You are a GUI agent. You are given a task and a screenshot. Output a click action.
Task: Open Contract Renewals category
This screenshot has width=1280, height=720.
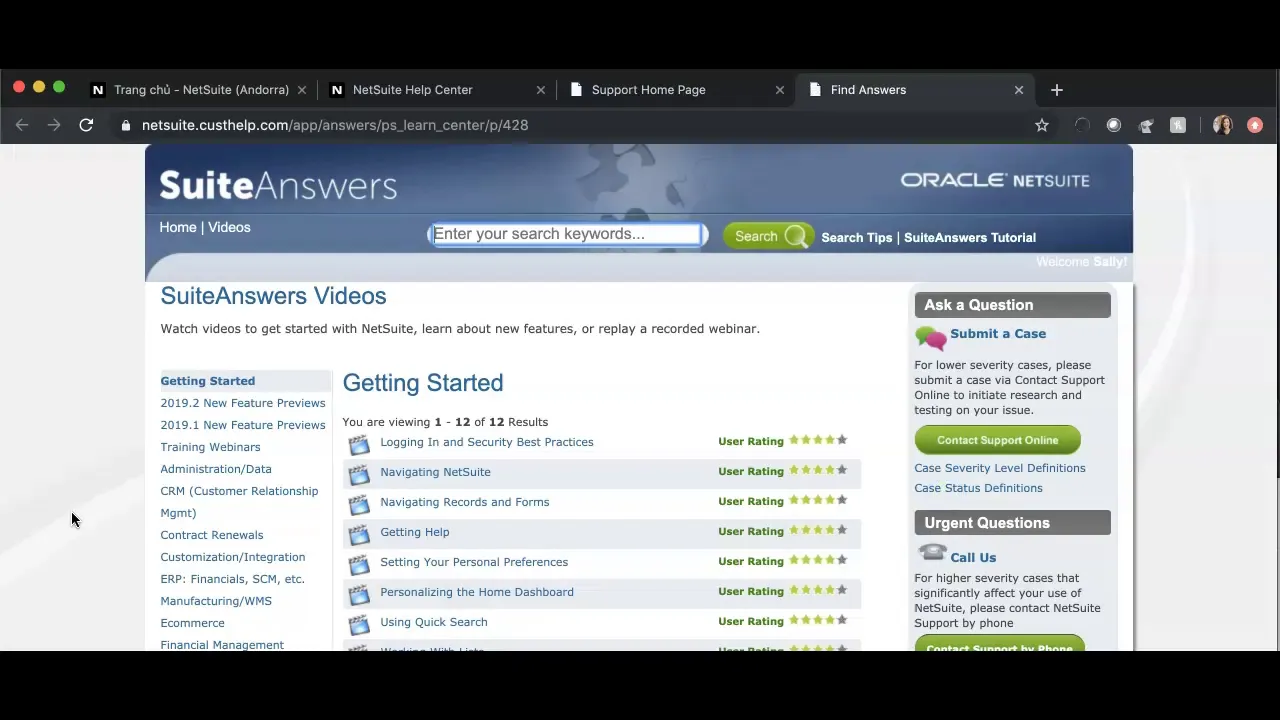[x=212, y=535]
